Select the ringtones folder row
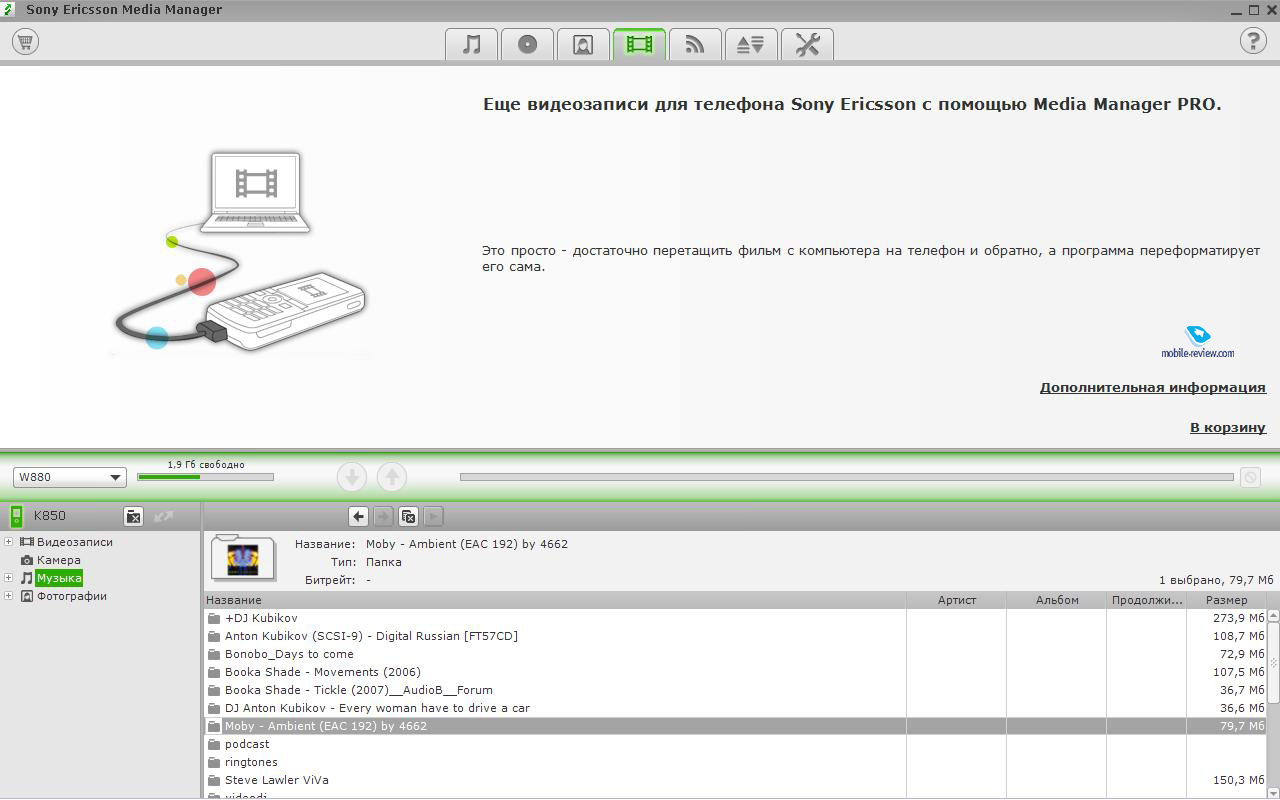The width and height of the screenshot is (1280, 800). (735, 762)
